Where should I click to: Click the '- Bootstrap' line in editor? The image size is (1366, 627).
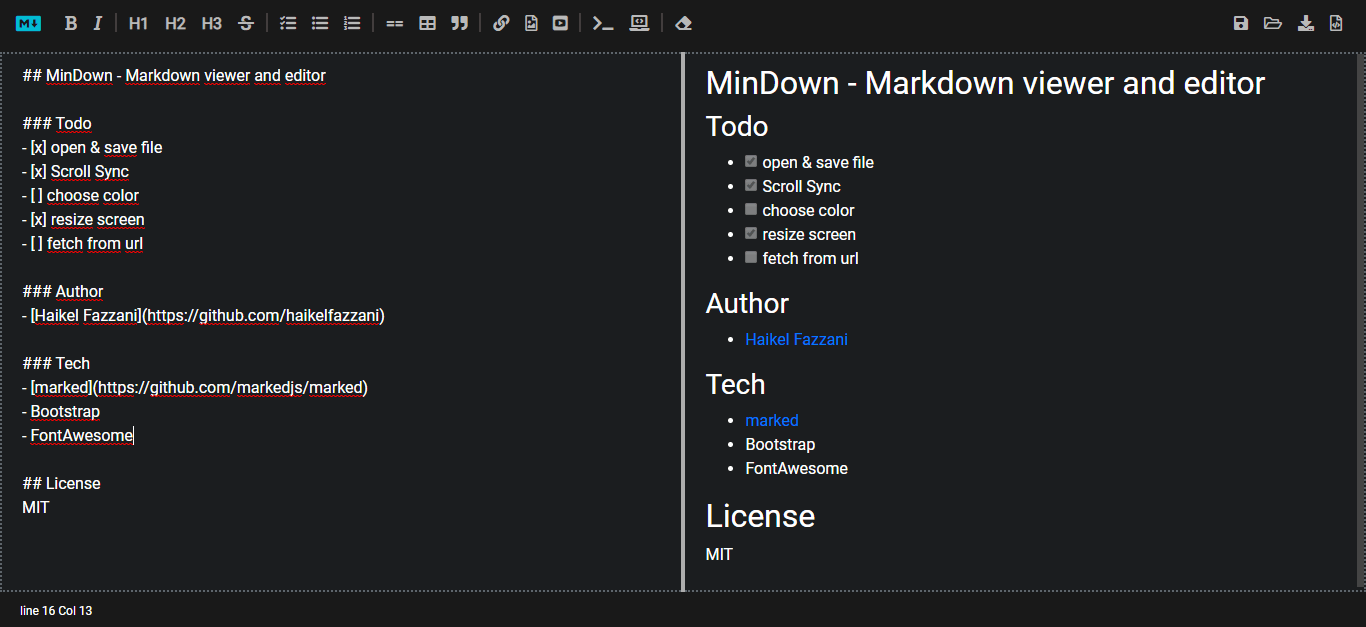61,411
